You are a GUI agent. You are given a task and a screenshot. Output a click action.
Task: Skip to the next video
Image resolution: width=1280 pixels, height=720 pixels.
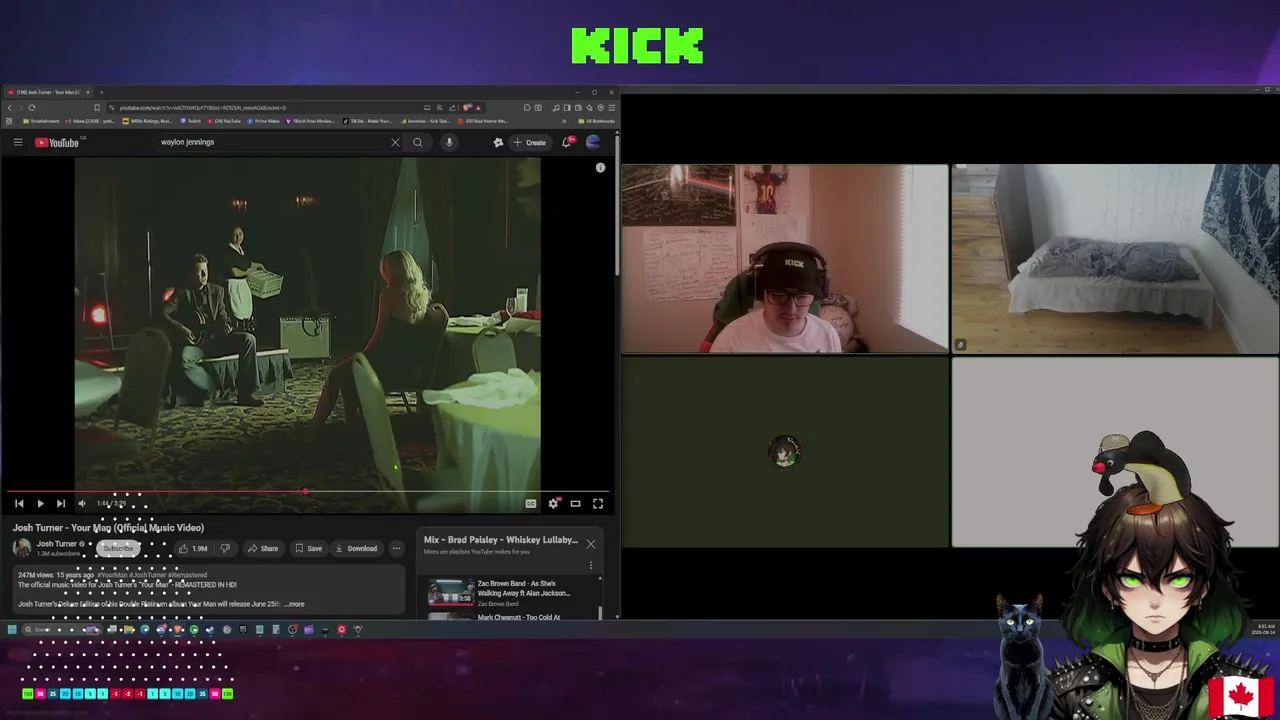tap(61, 504)
